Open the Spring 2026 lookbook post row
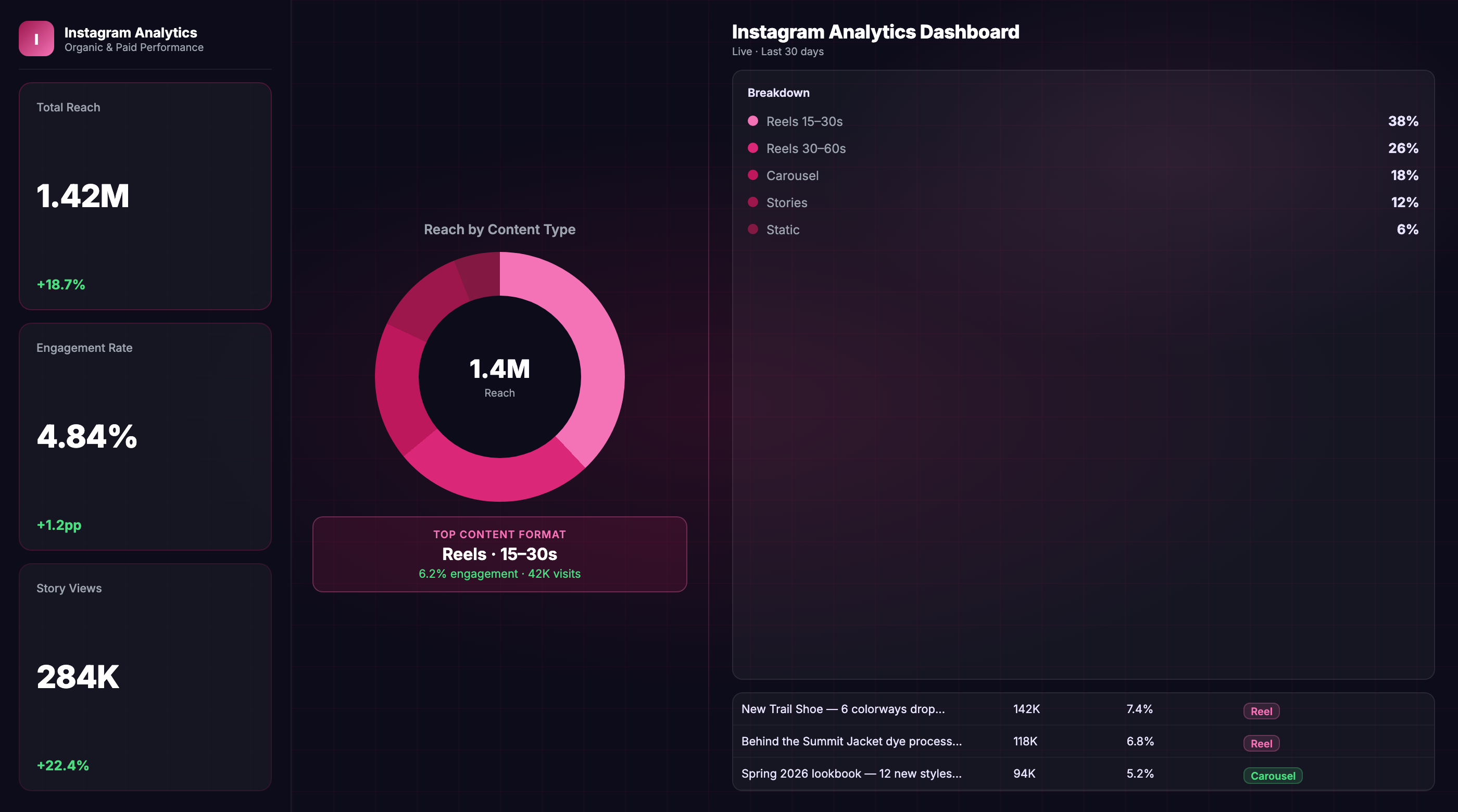 tap(1083, 774)
